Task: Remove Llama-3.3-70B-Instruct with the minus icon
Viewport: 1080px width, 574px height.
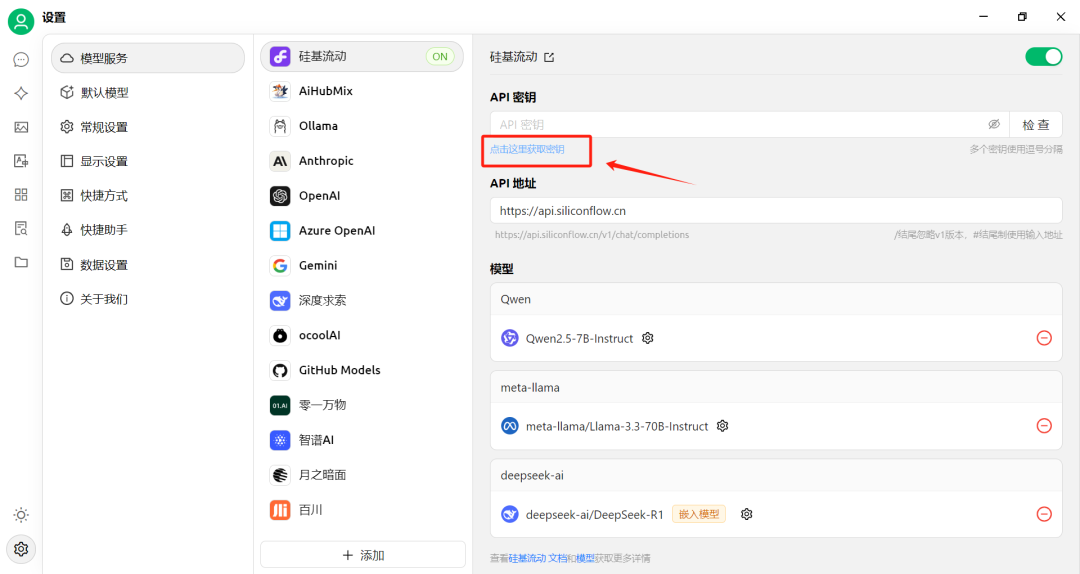Action: tap(1044, 426)
